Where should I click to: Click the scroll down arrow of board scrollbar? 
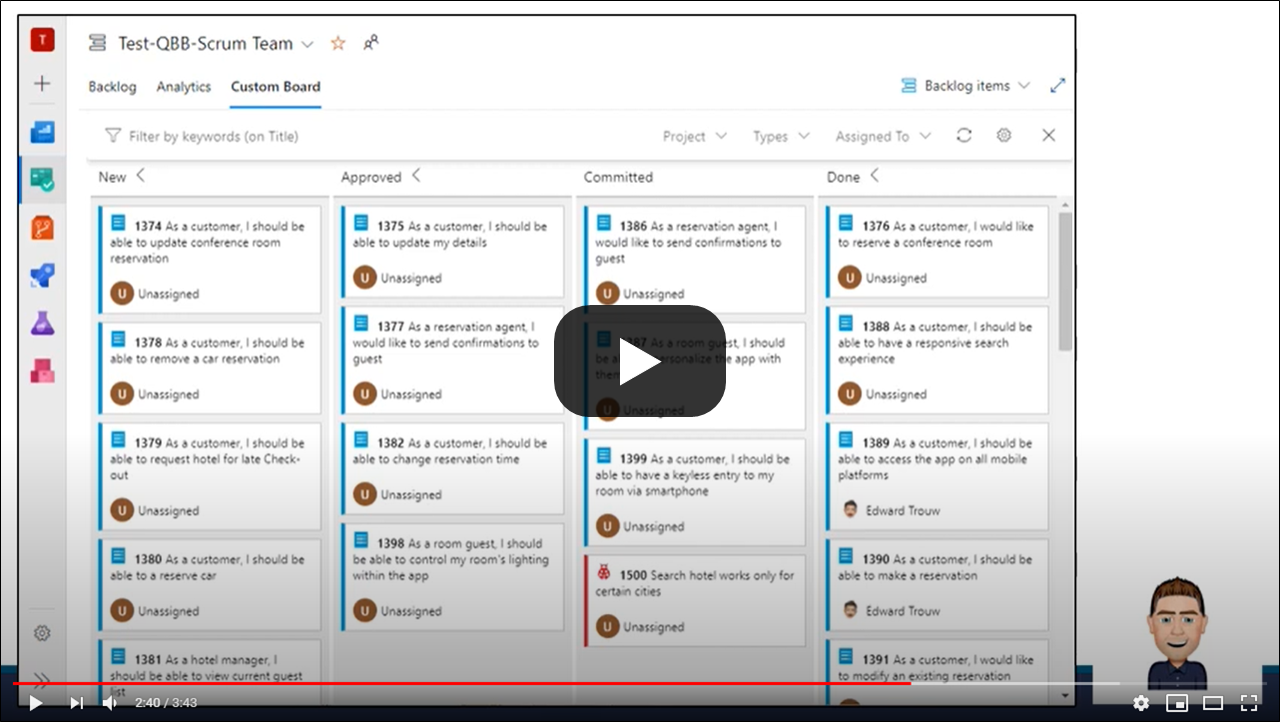(x=1064, y=694)
